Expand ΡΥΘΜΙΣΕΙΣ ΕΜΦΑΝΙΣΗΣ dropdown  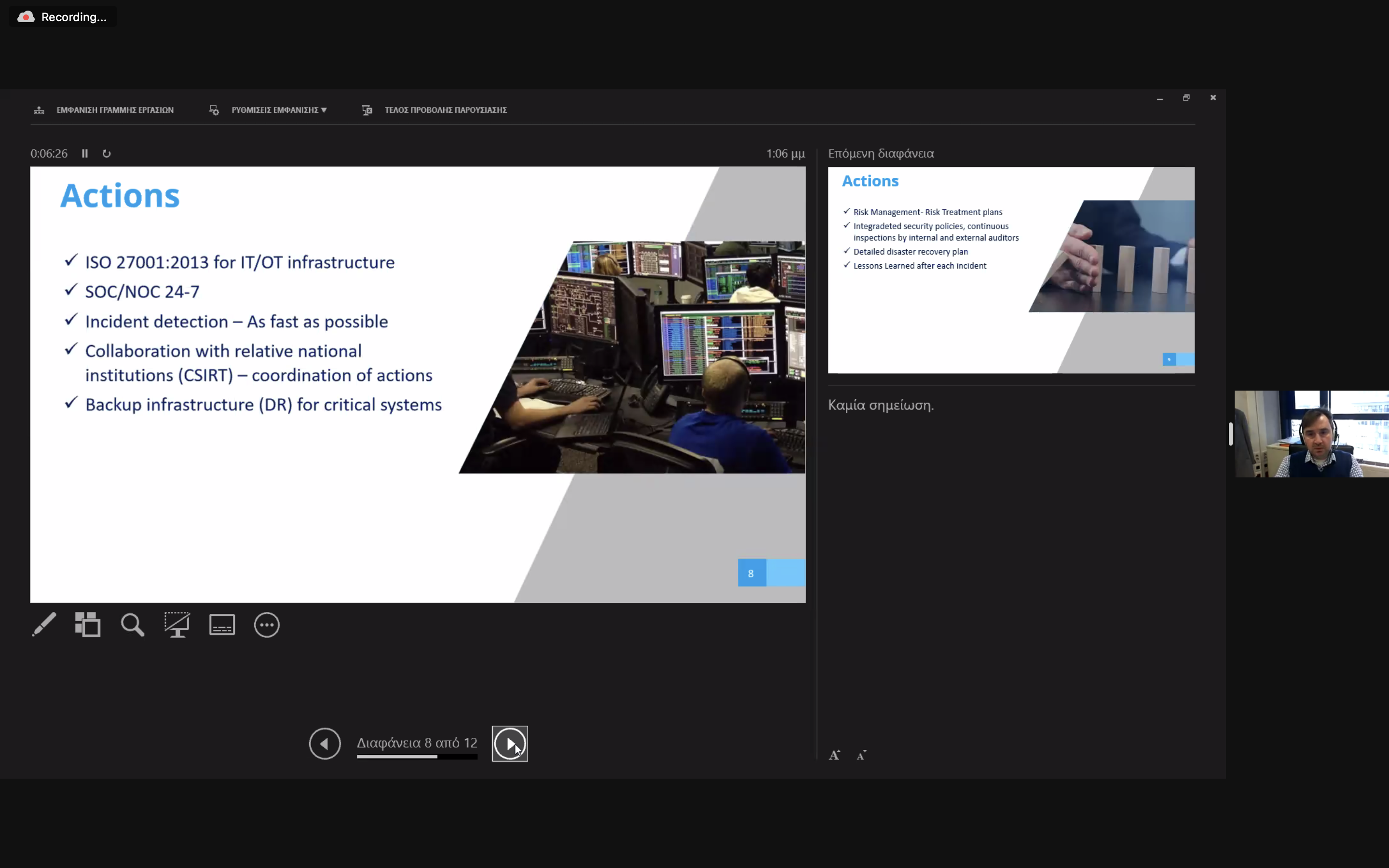(279, 109)
